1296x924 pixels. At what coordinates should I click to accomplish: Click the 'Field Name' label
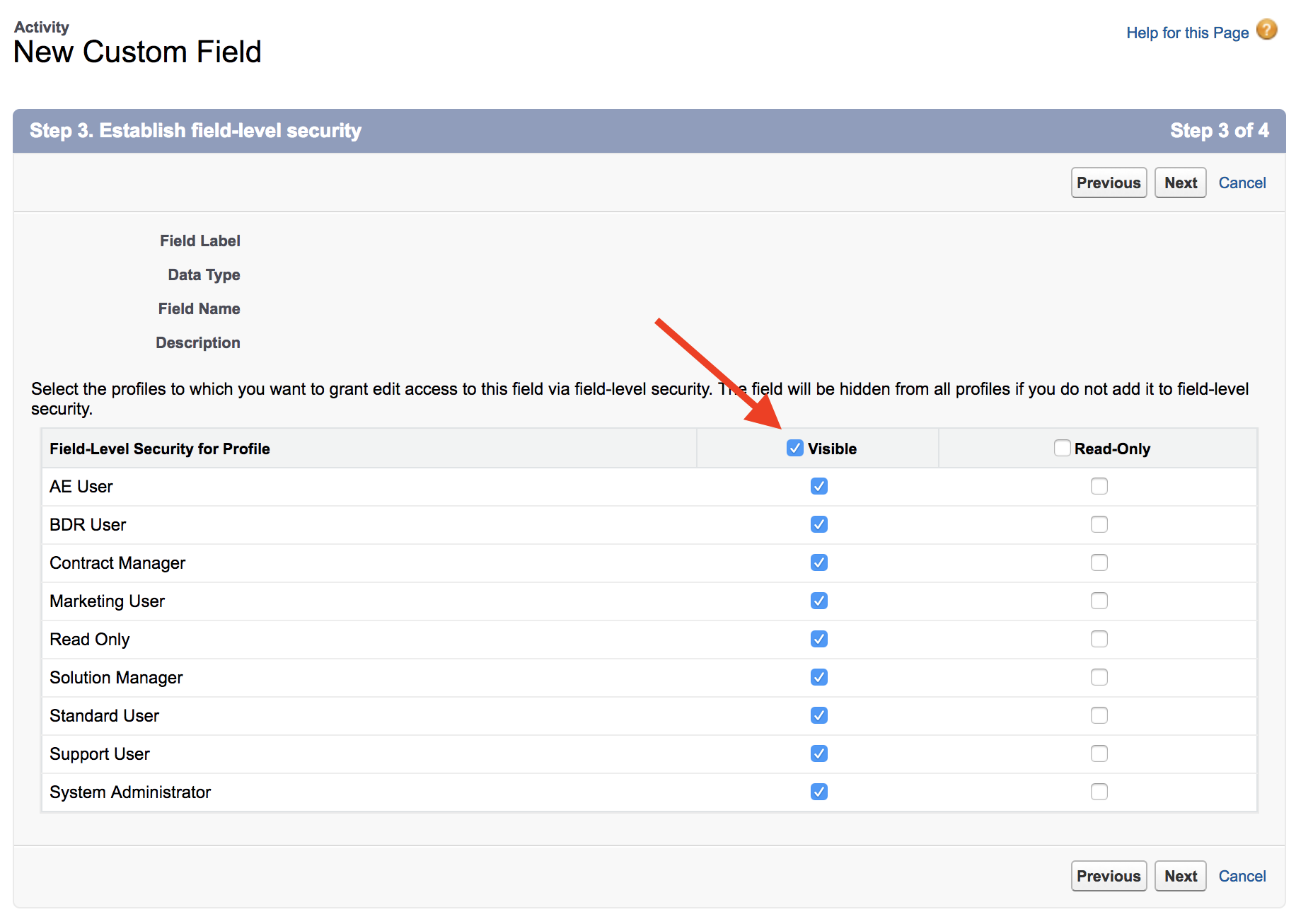coord(199,308)
